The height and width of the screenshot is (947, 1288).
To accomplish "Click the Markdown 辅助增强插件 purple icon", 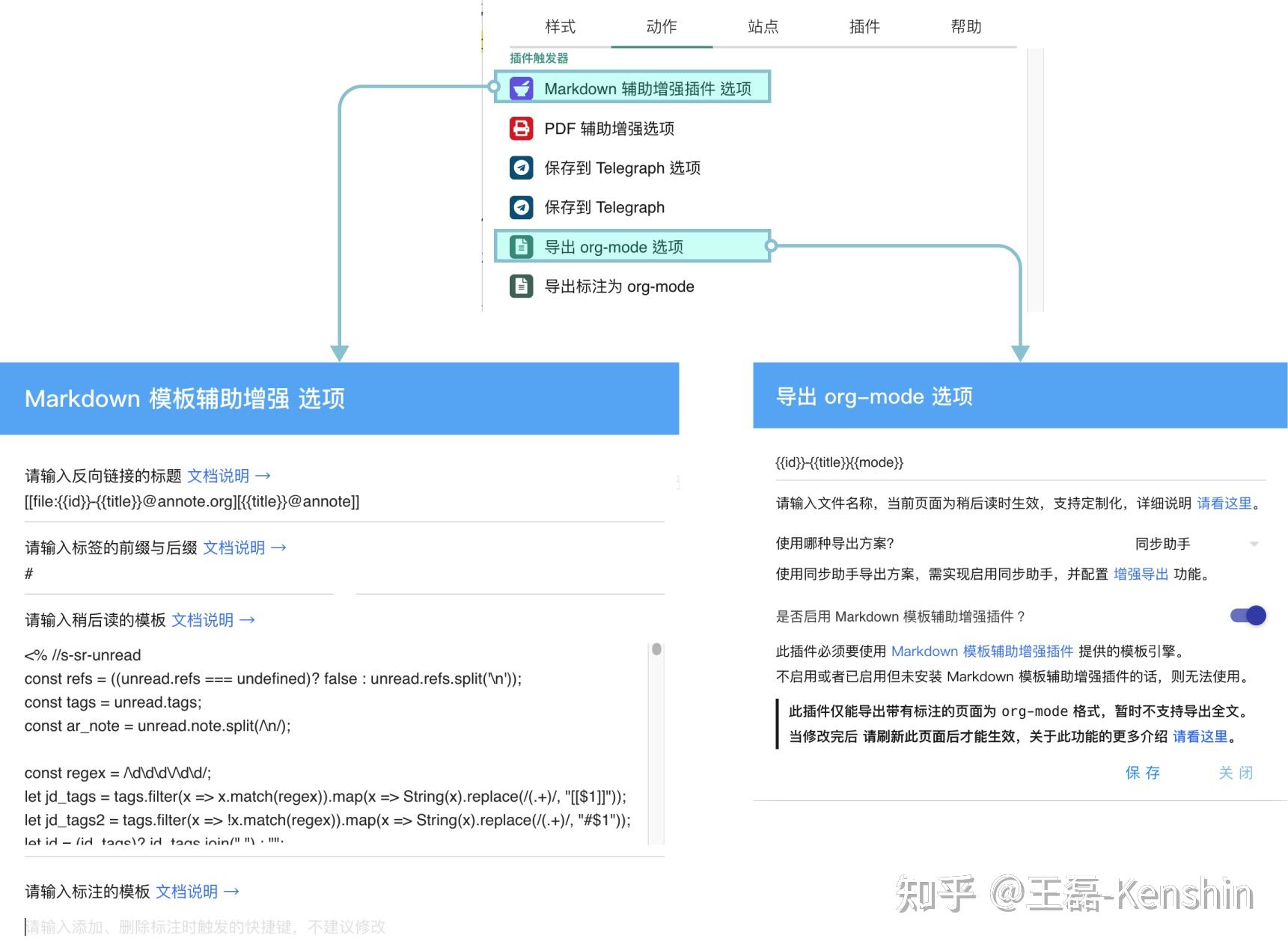I will (x=522, y=88).
